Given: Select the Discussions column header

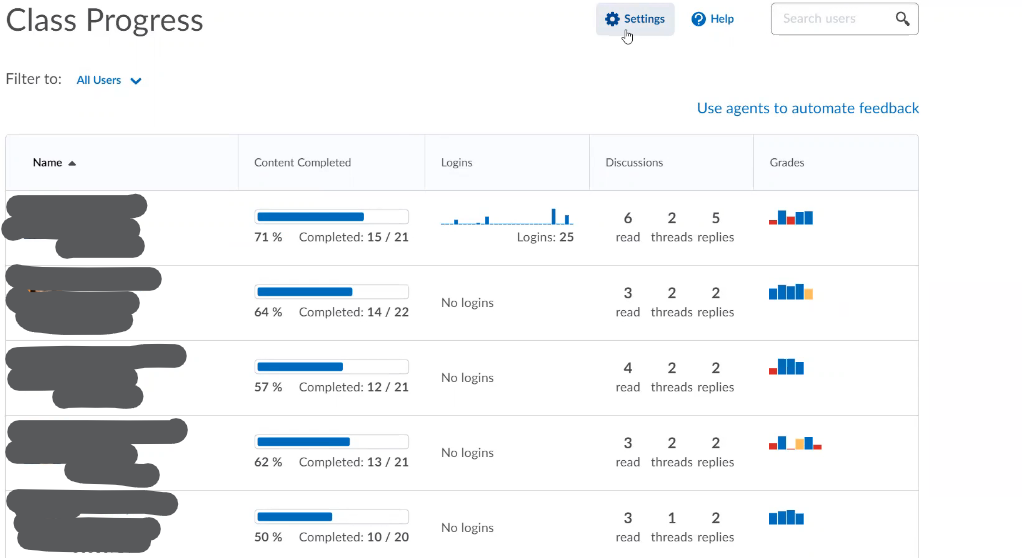Looking at the screenshot, I should pos(634,162).
